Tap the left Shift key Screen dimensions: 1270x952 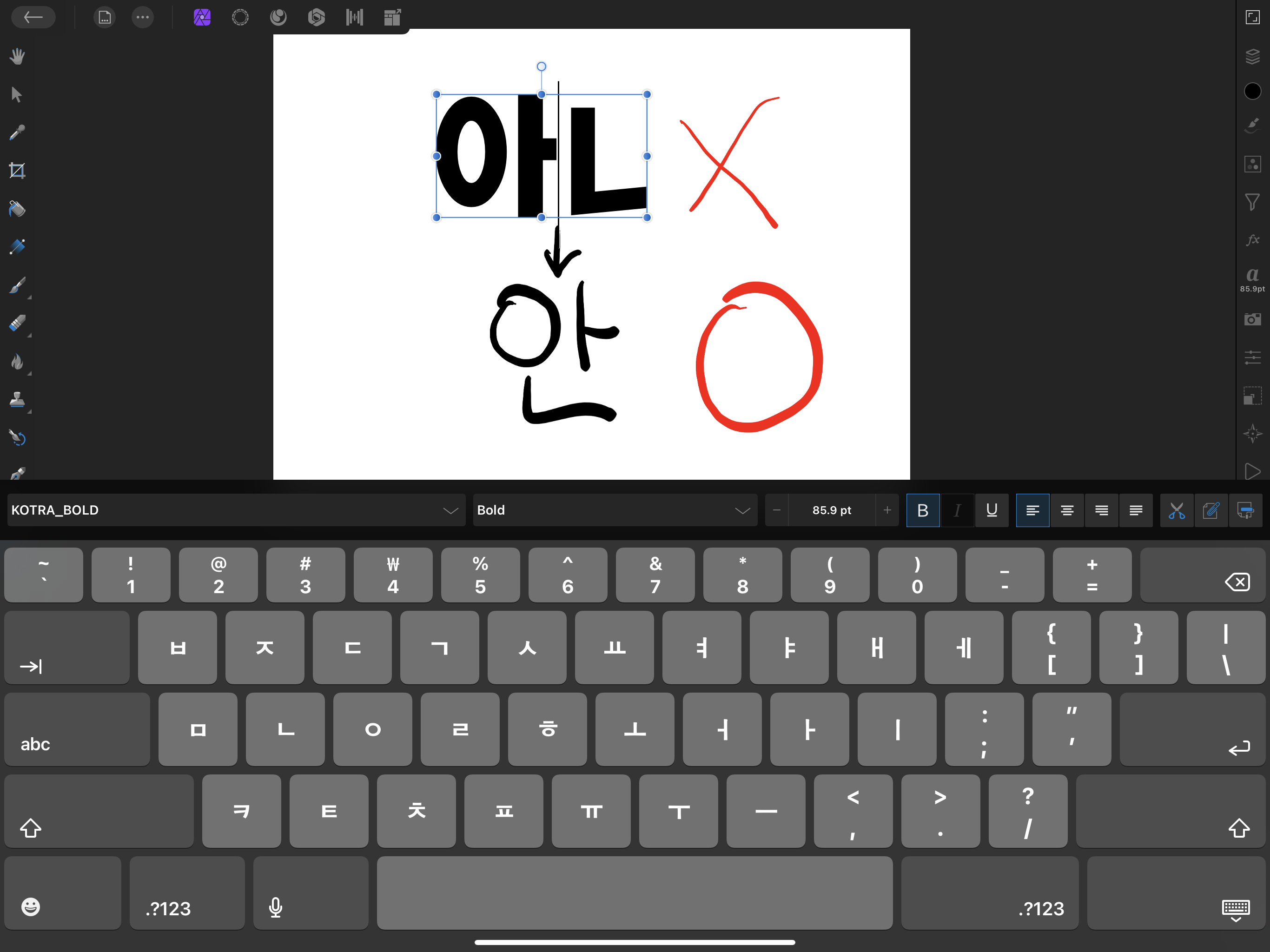[99, 811]
